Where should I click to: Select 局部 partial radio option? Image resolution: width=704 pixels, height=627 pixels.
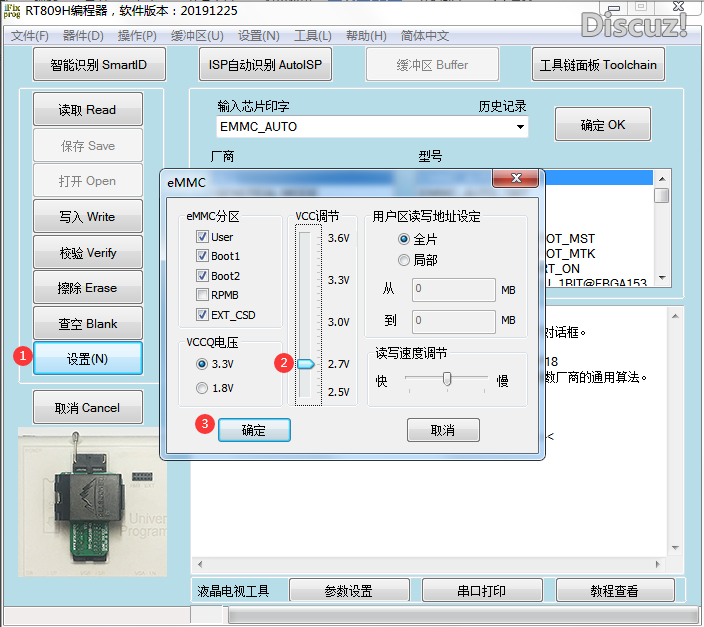404,260
